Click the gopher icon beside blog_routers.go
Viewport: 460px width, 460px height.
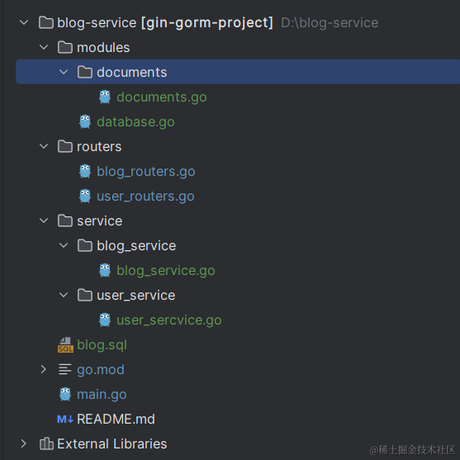85,171
